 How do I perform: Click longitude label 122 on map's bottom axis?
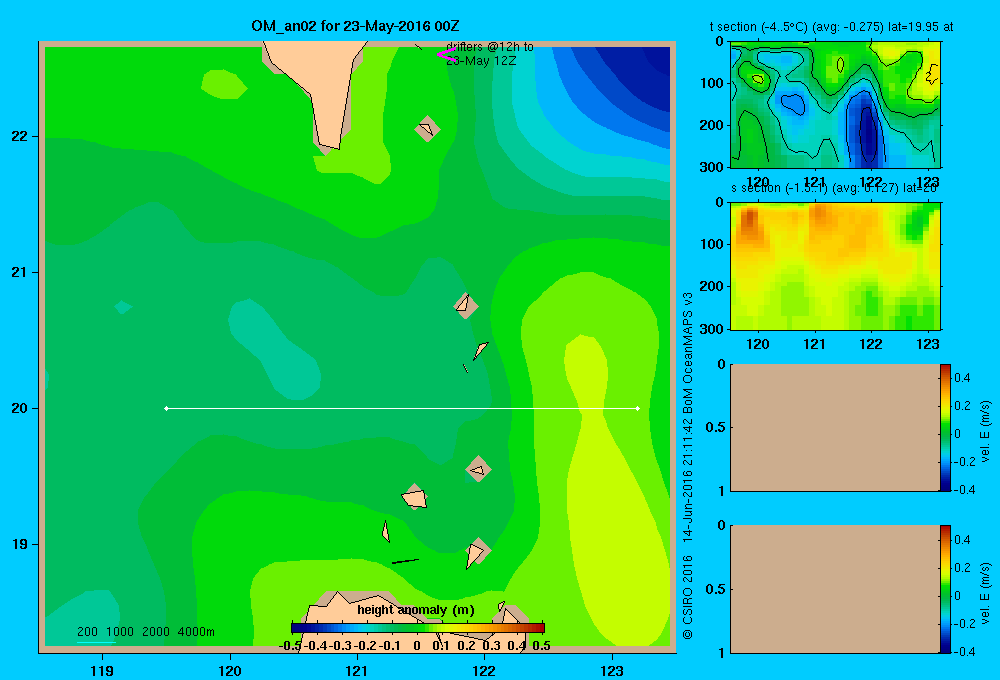point(484,670)
